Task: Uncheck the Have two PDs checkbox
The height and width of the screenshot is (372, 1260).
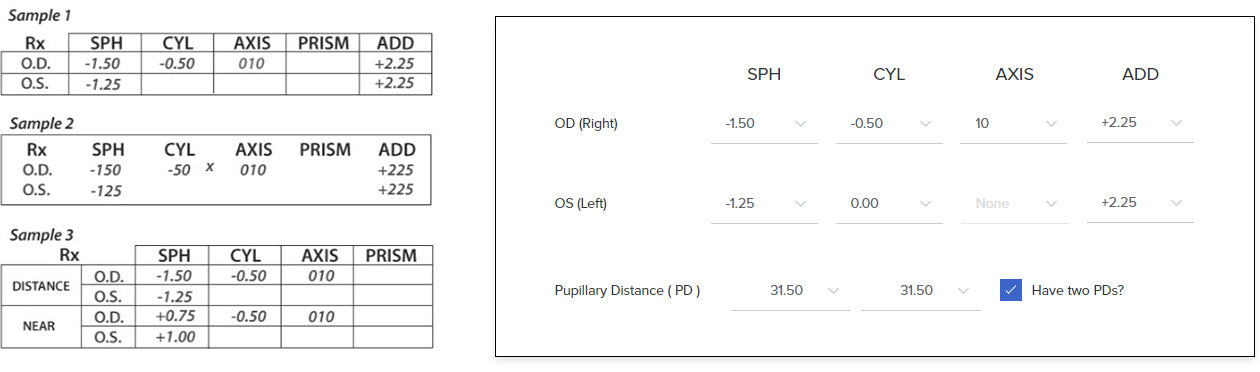Action: click(1010, 290)
